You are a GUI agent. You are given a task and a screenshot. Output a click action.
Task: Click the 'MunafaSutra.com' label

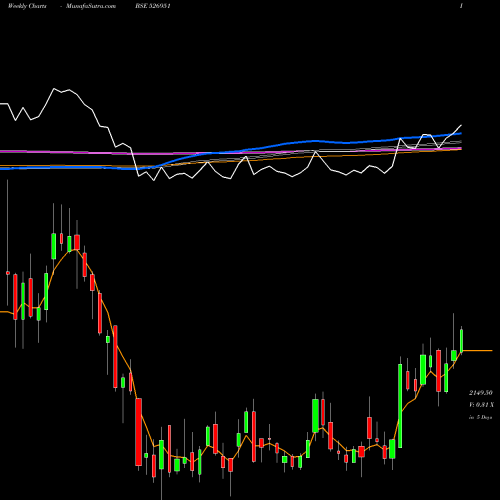(x=91, y=6)
